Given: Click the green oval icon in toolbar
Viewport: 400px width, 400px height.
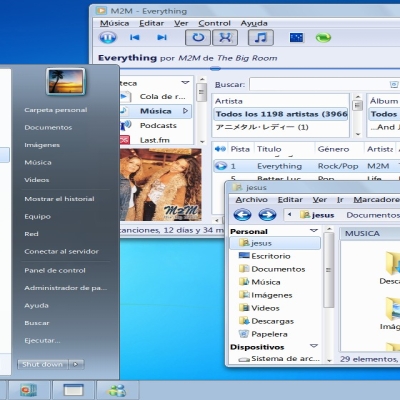Looking at the screenshot, I should point(323,37).
